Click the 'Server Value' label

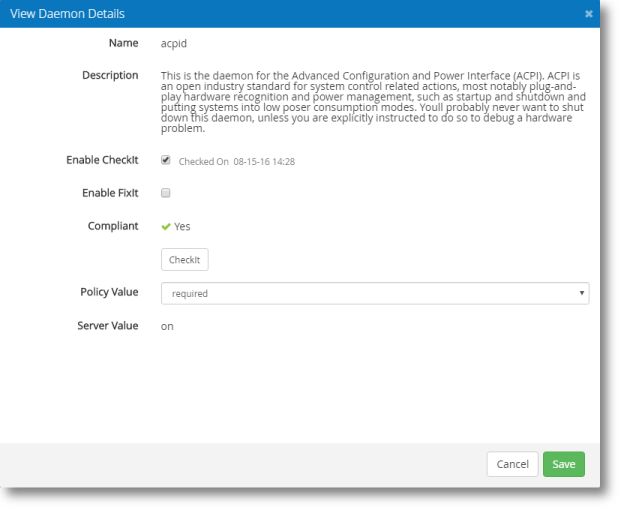click(x=108, y=326)
